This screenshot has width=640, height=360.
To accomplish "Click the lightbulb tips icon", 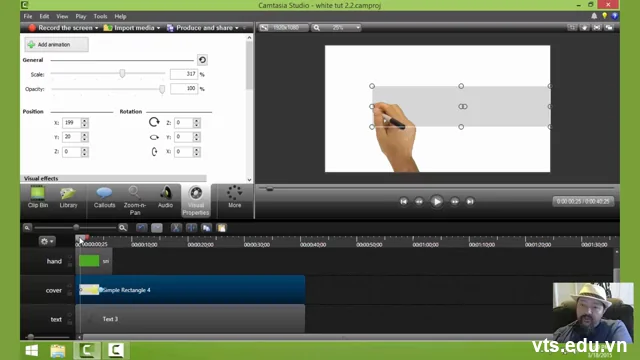I will click(604, 16).
